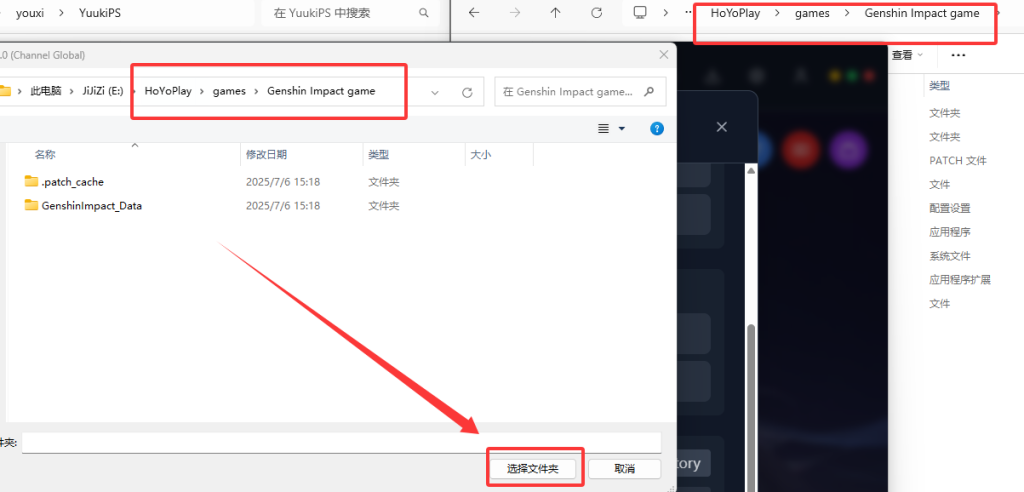Image resolution: width=1024 pixels, height=492 pixels.
Task: Open the view options list icon
Action: (603, 129)
